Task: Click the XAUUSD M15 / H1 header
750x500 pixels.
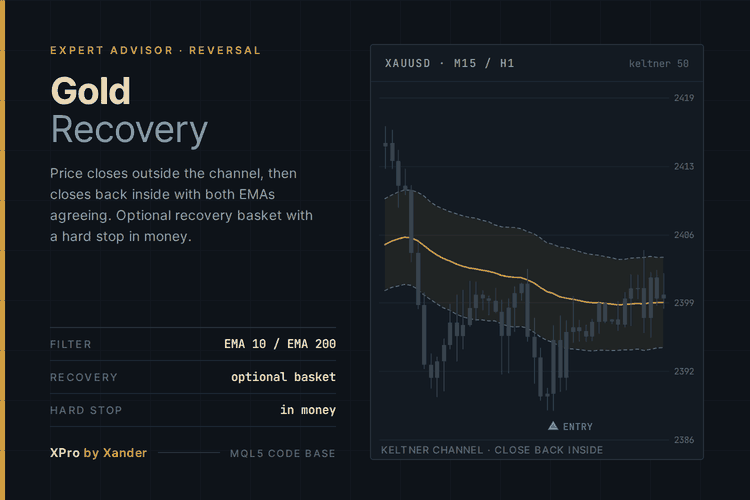Action: pos(450,63)
